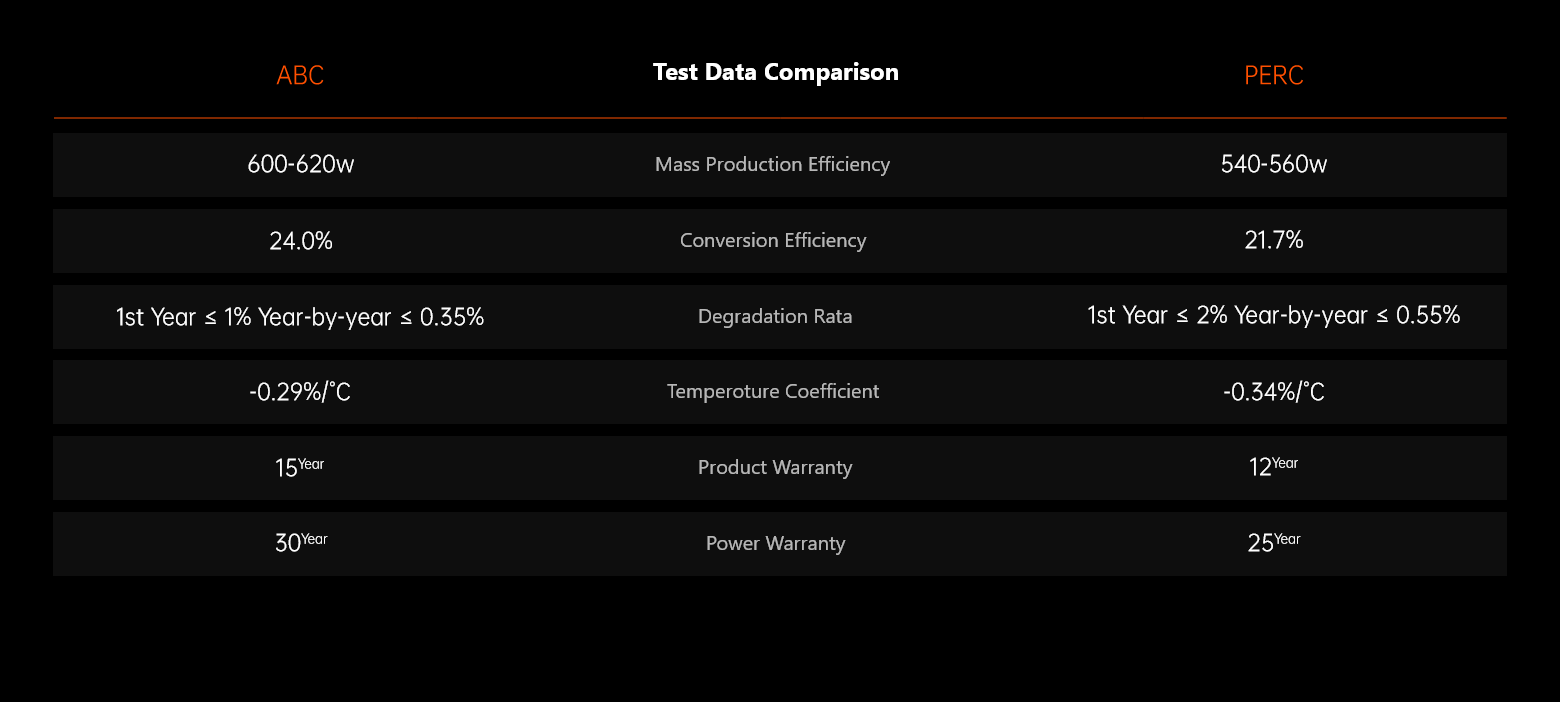Click the 540-560w PERC value

click(1274, 164)
